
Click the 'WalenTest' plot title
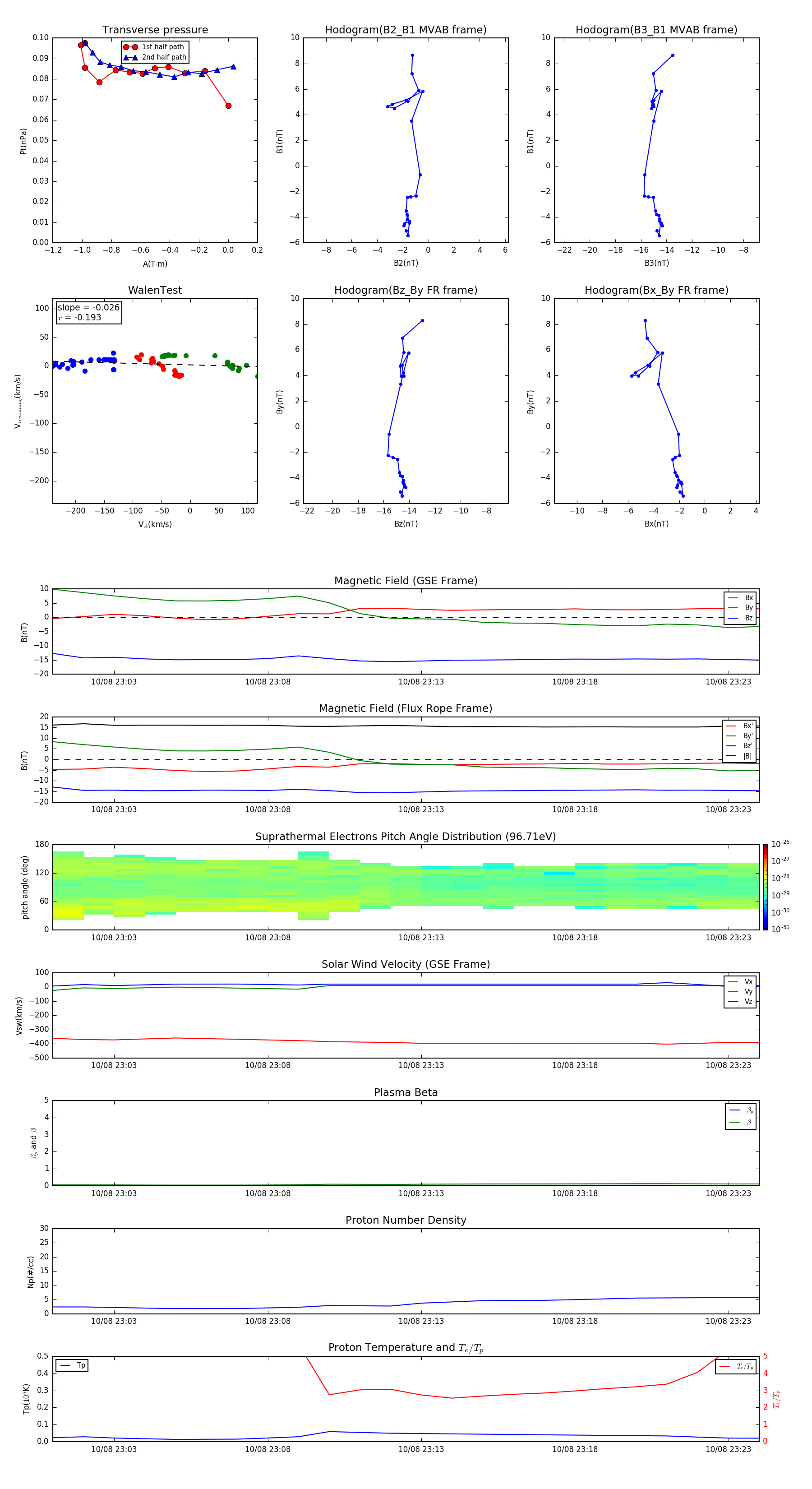click(155, 290)
